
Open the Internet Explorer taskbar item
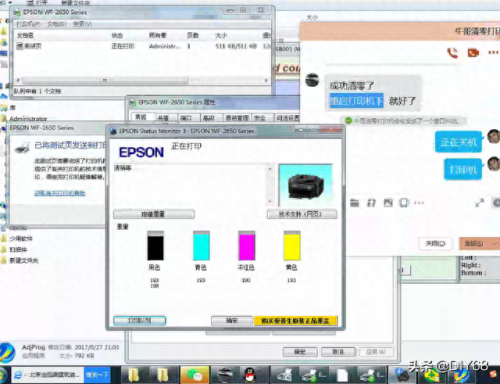point(47,375)
